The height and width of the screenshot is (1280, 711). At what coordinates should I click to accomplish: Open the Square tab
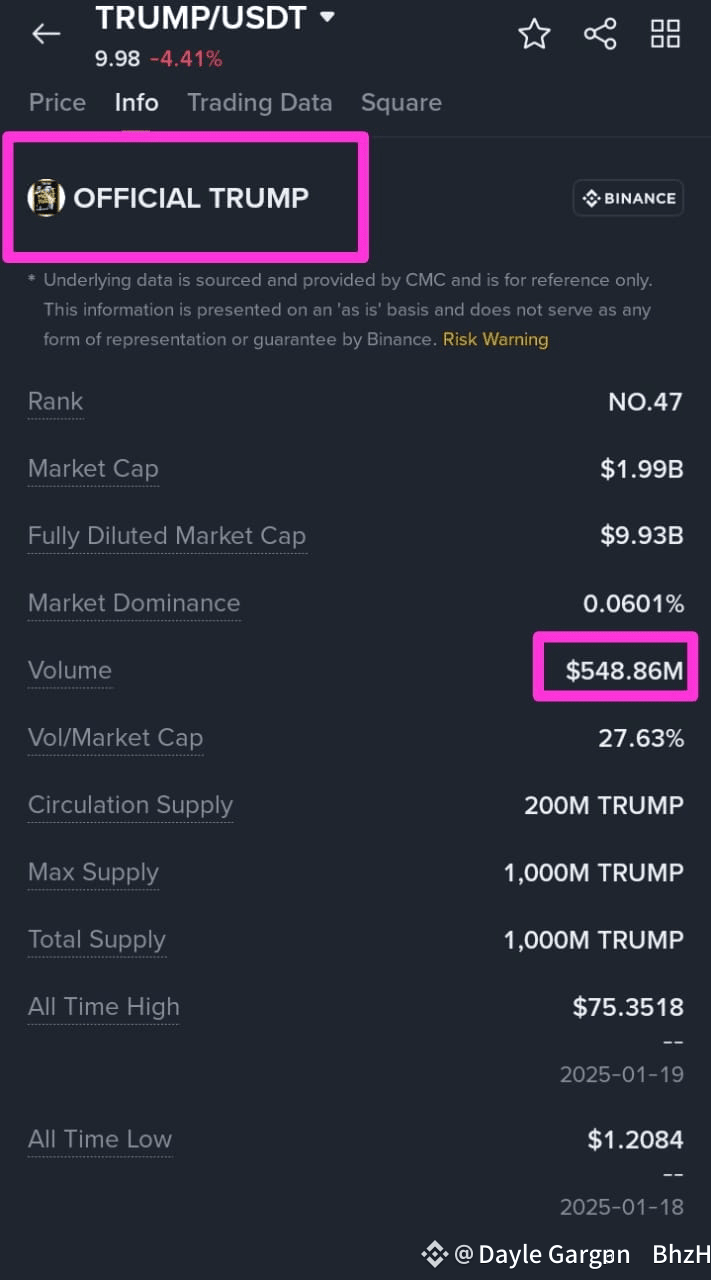pos(401,102)
